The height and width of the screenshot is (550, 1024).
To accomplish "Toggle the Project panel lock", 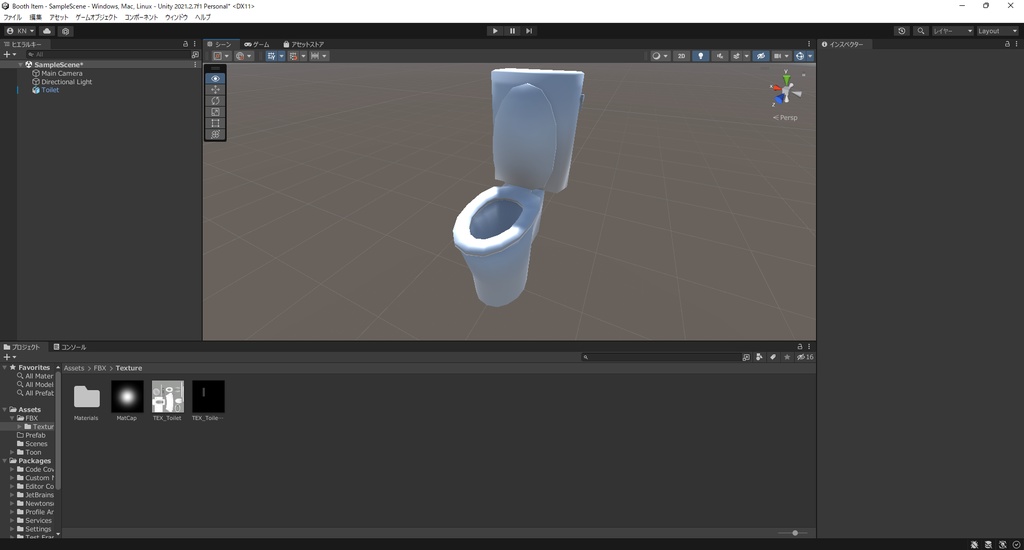I will click(x=799, y=347).
